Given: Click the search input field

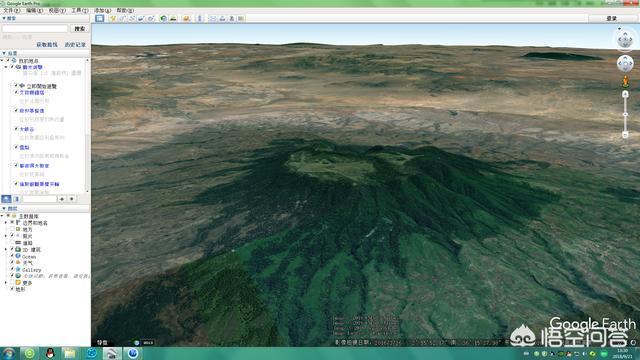Looking at the screenshot, I should 35,29.
